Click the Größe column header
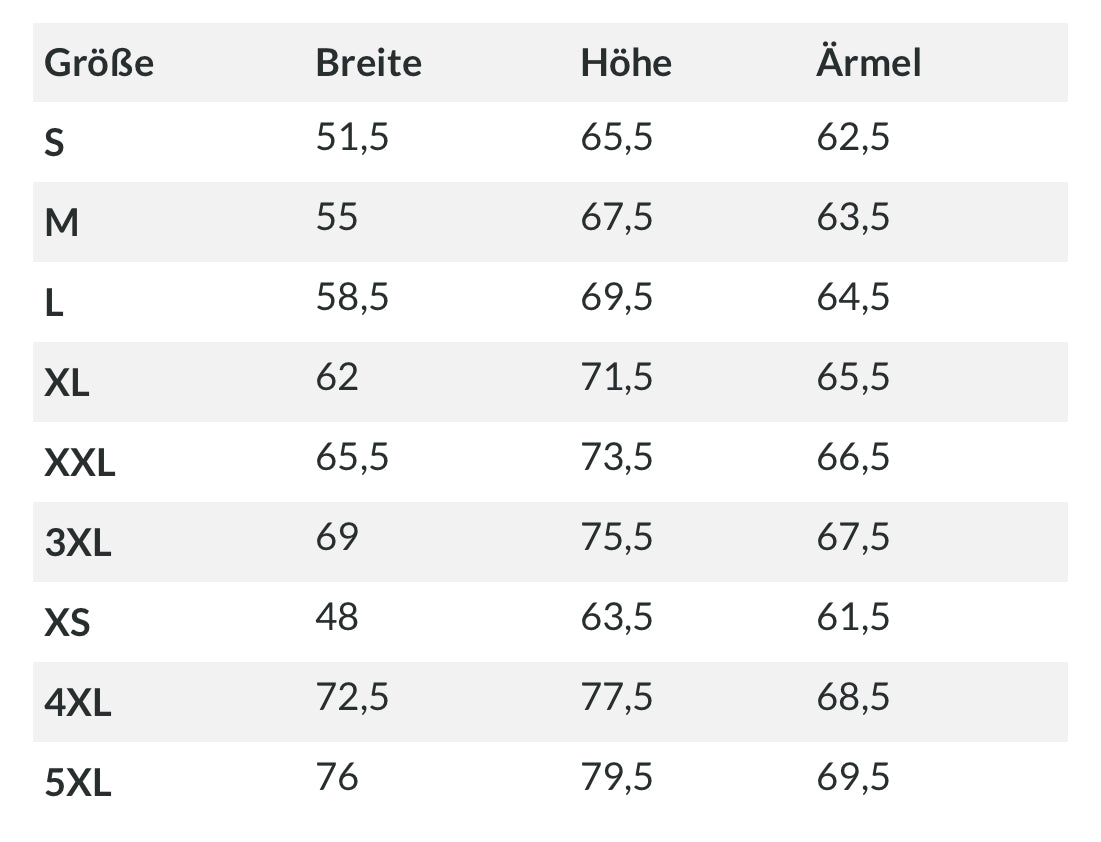Image resolution: width=1101 pixels, height=842 pixels. tap(99, 63)
